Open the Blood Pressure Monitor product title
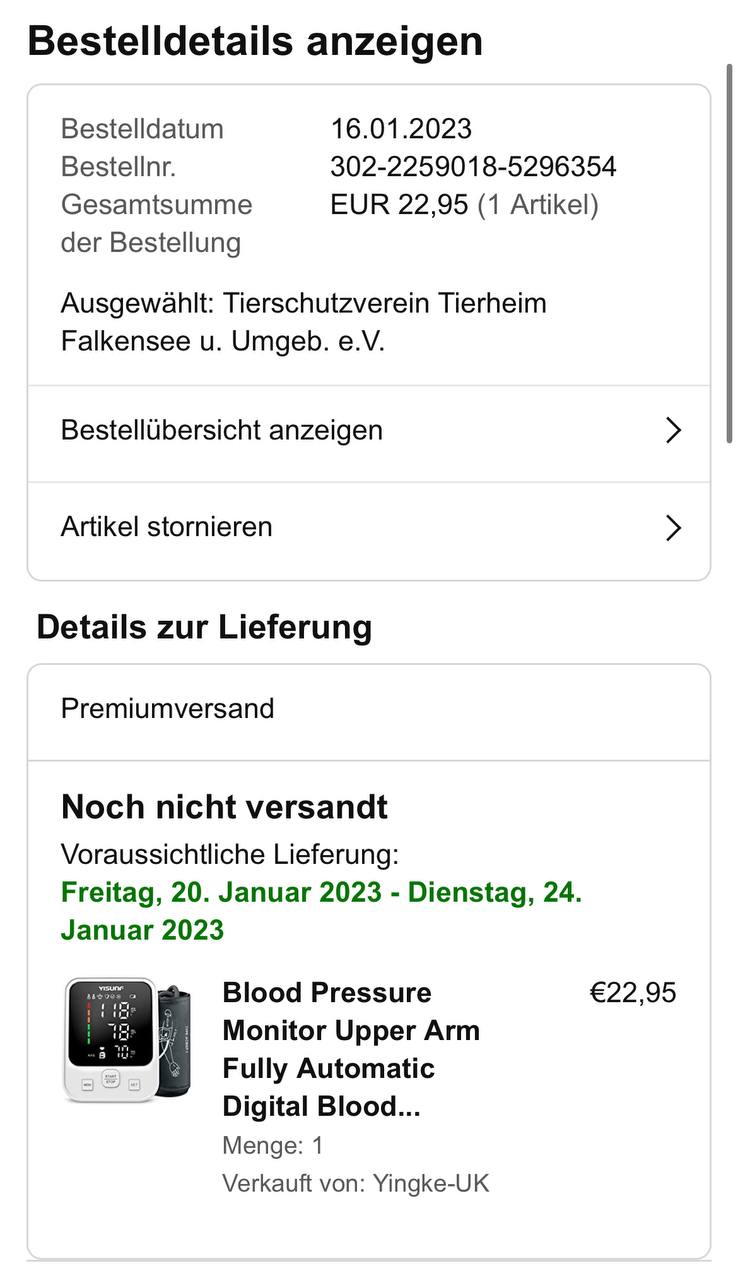 [351, 1049]
